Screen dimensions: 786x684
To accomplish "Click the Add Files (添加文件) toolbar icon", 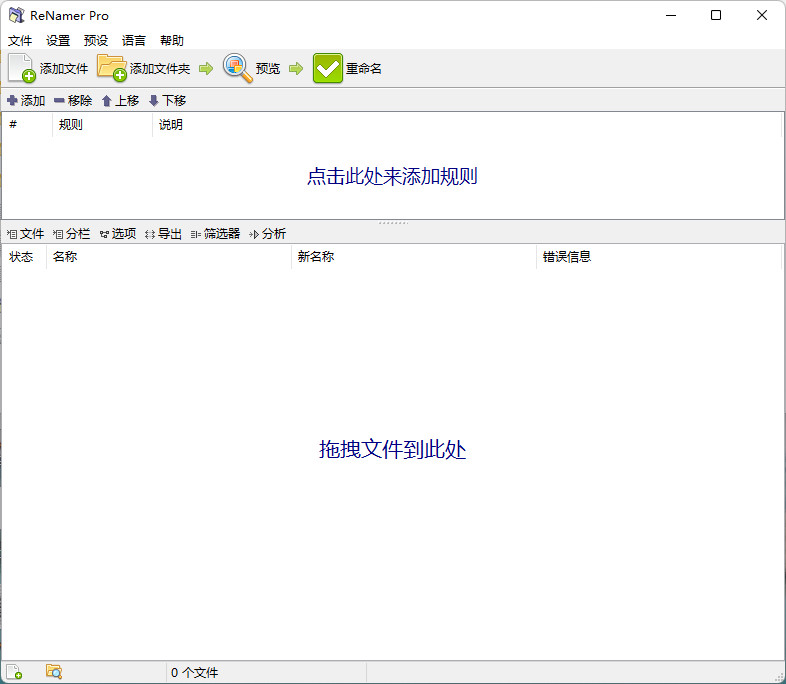I will point(22,68).
